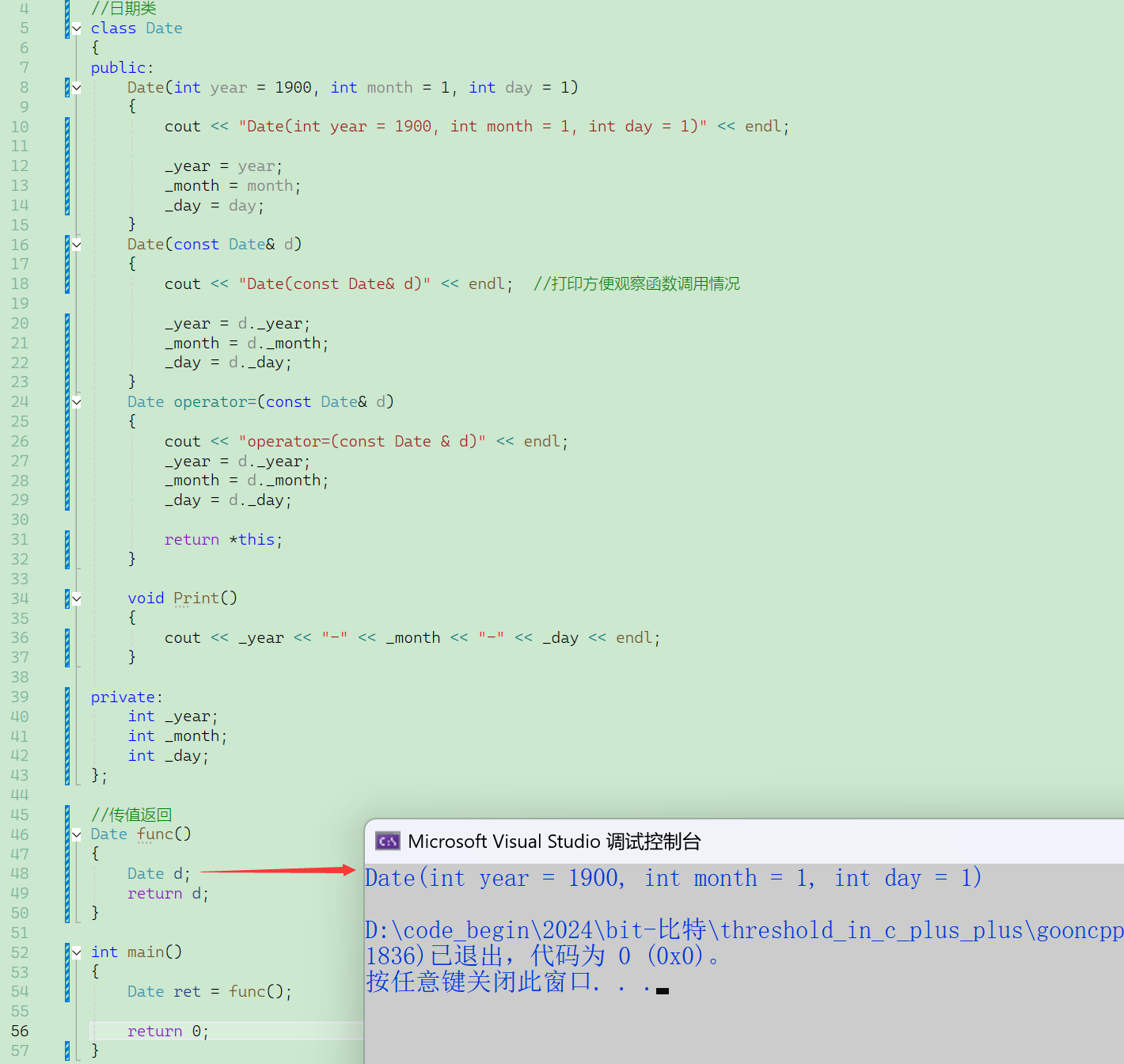Click the comment //传值返回
The image size is (1124, 1064).
click(131, 815)
